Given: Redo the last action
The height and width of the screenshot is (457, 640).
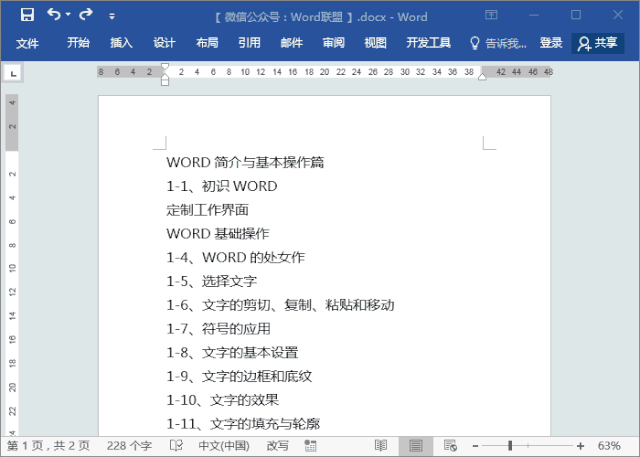Looking at the screenshot, I should (x=86, y=15).
